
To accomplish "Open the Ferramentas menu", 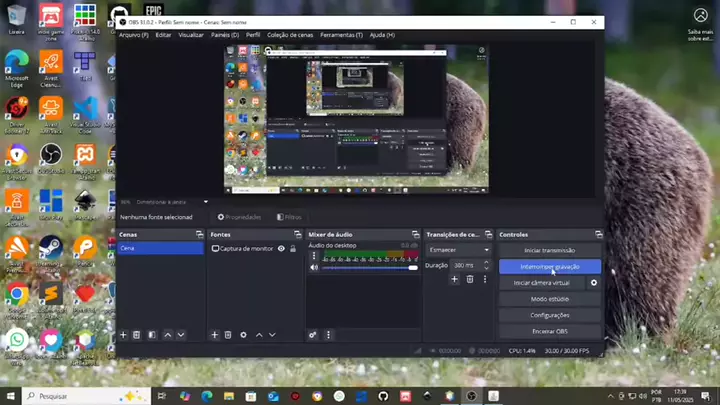I will [x=341, y=35].
